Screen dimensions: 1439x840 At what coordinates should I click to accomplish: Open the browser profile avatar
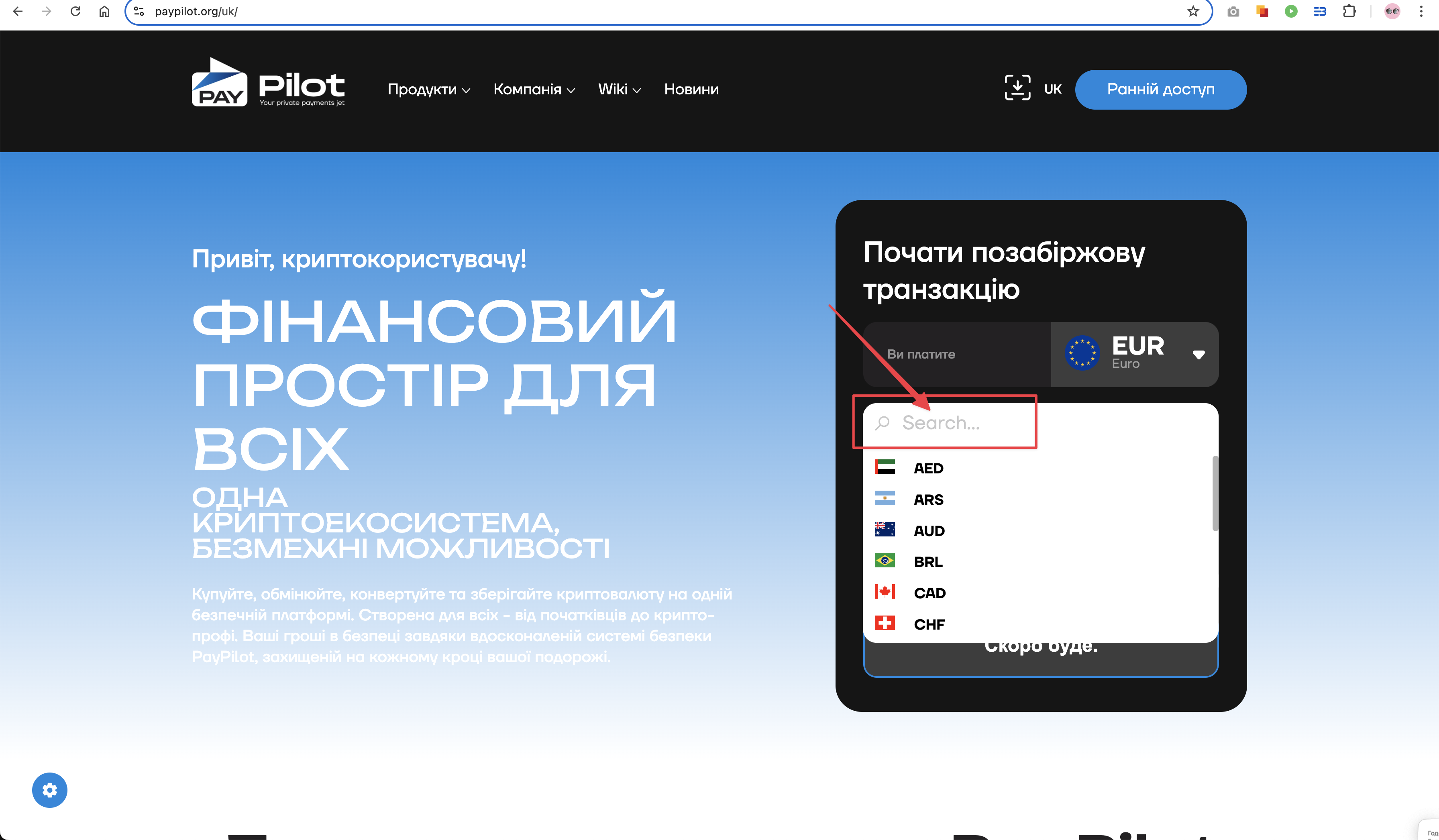click(x=1392, y=11)
